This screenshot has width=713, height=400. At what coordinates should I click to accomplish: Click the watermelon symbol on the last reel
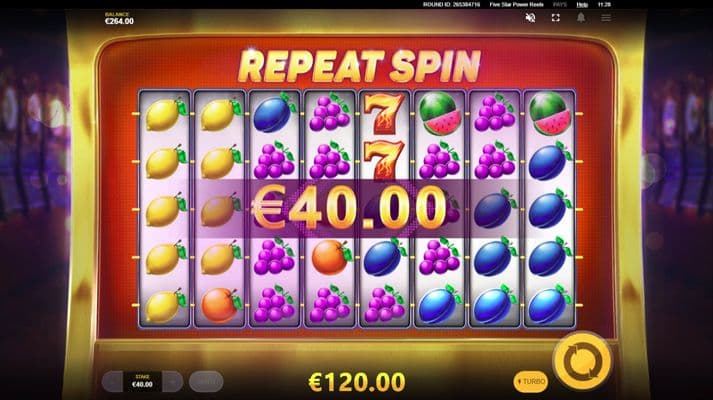point(549,114)
